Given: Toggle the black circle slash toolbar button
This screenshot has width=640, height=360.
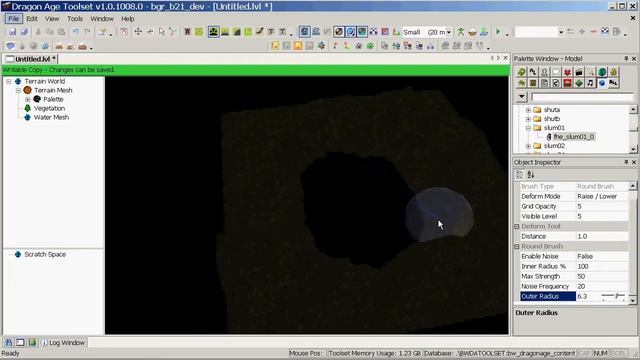Looking at the screenshot, I should pyautogui.click(x=339, y=32).
